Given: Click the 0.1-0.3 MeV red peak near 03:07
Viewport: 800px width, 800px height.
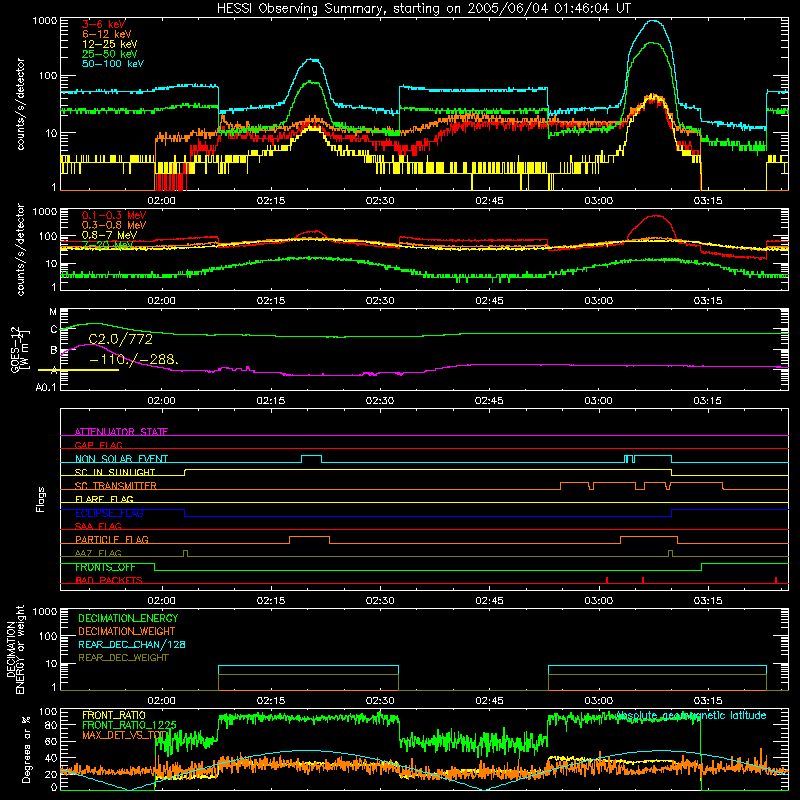Looking at the screenshot, I should click(655, 216).
